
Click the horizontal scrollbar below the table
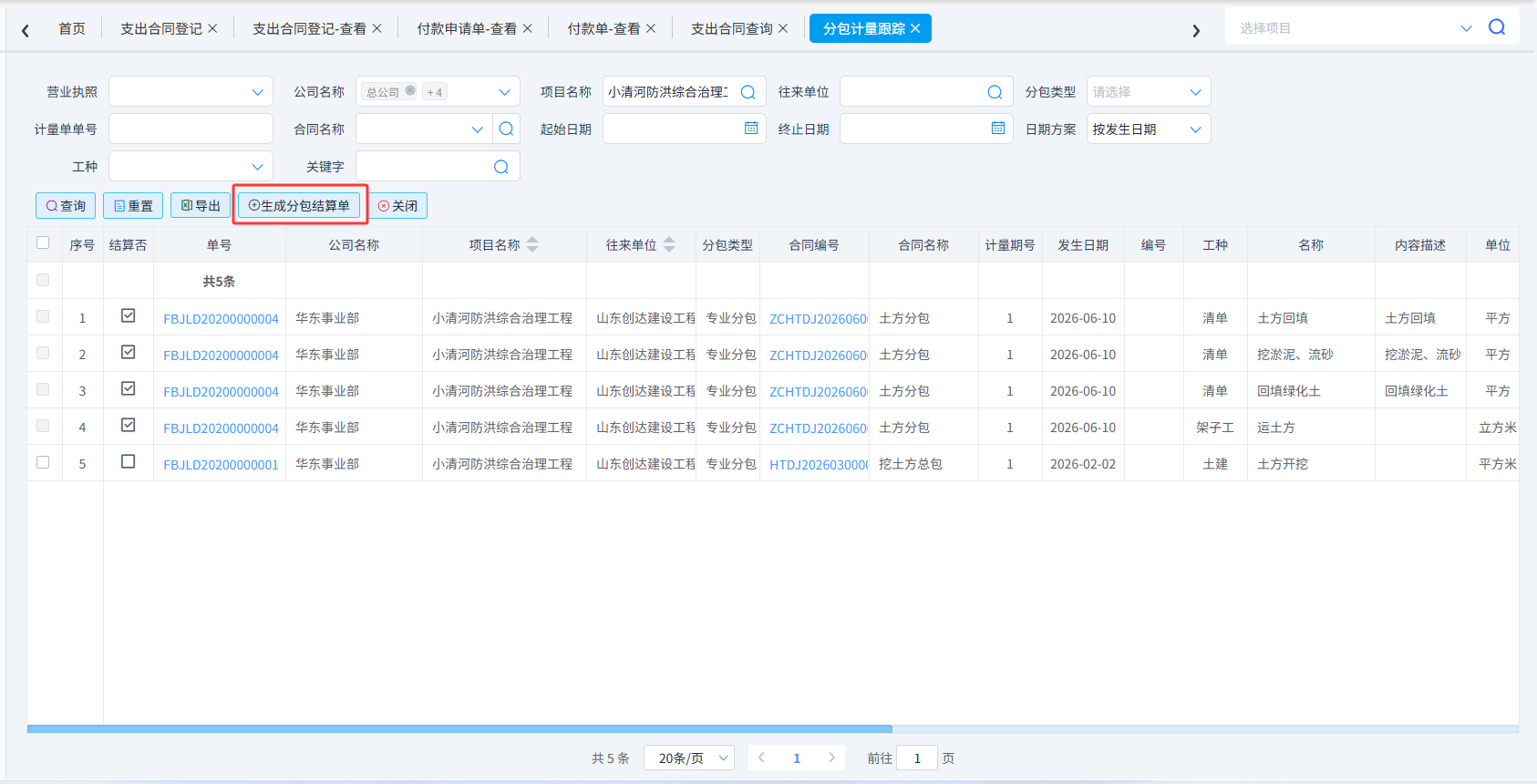pos(459,728)
